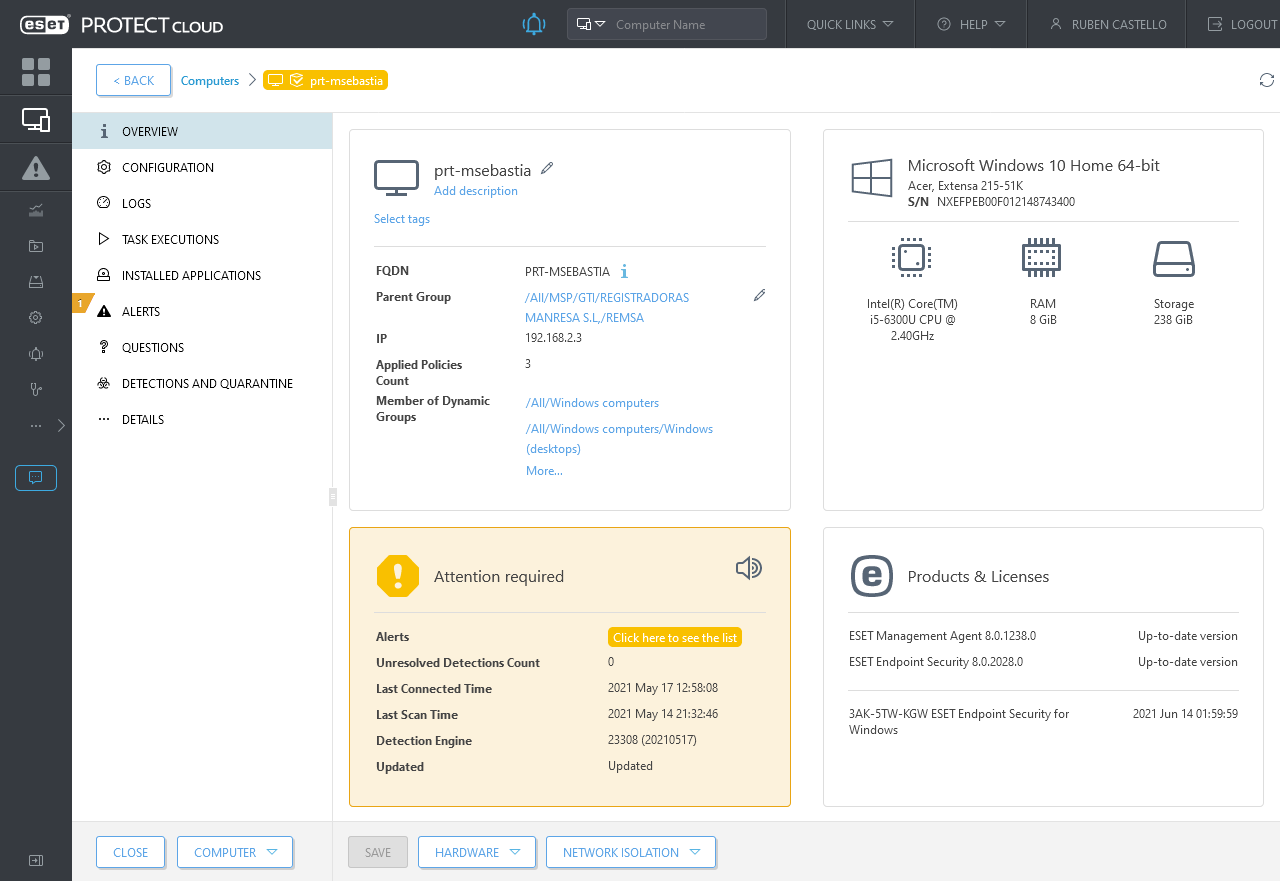Click the notification bell in the header
Screen dimensions: 1280x881
point(534,24)
